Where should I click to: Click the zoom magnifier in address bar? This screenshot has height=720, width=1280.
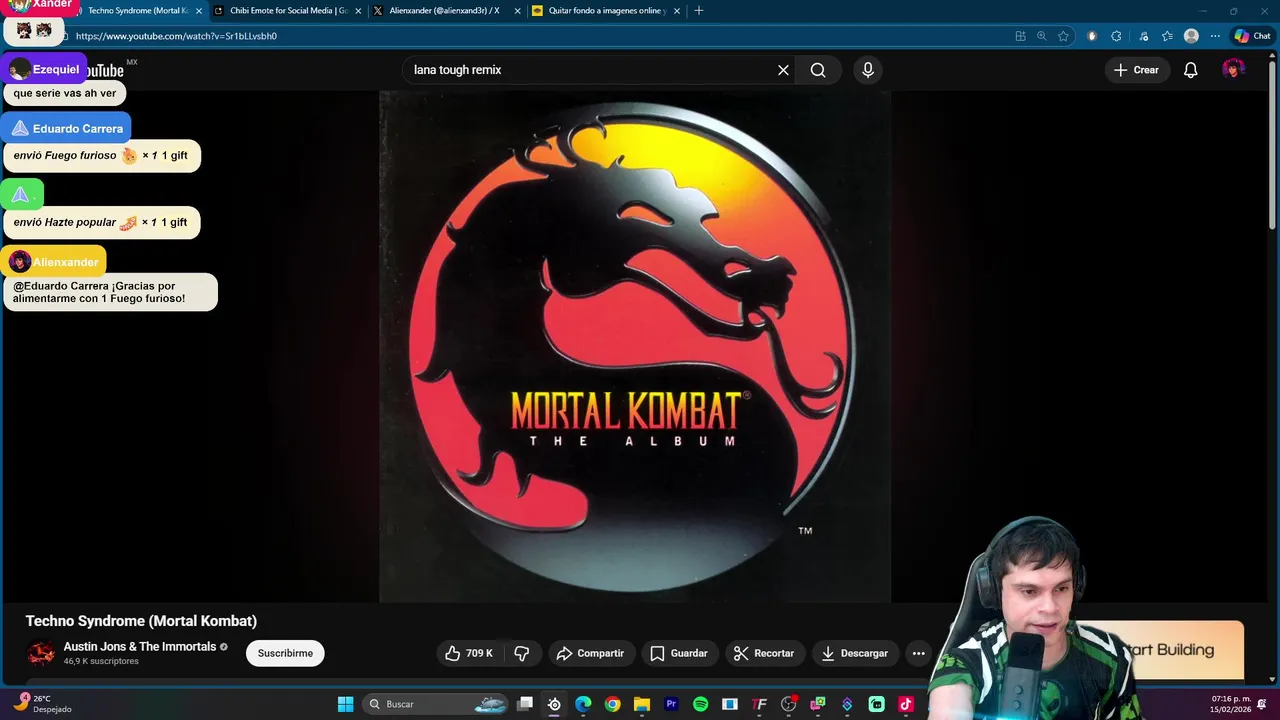1041,36
